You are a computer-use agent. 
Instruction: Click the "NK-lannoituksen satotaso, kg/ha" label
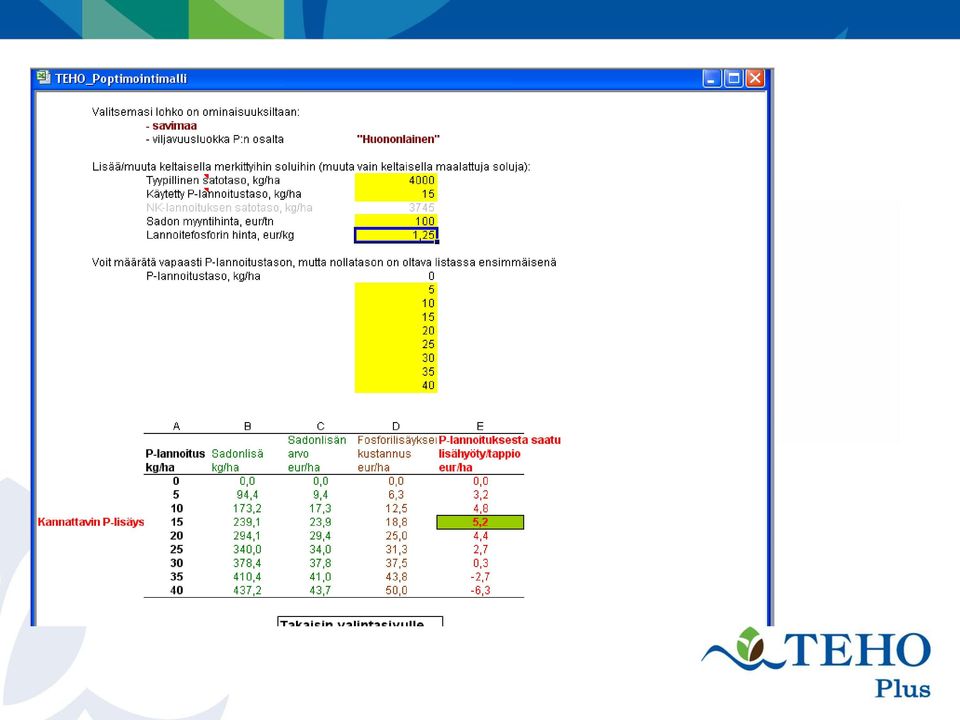[229, 208]
